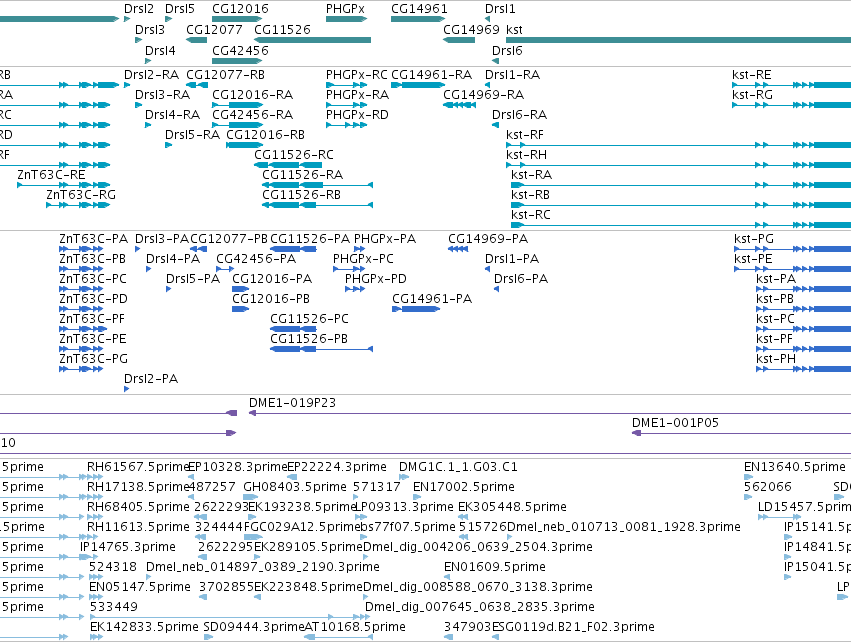The image size is (851, 642).
Task: Click protein PHGPx-PD label
Action: point(376,279)
